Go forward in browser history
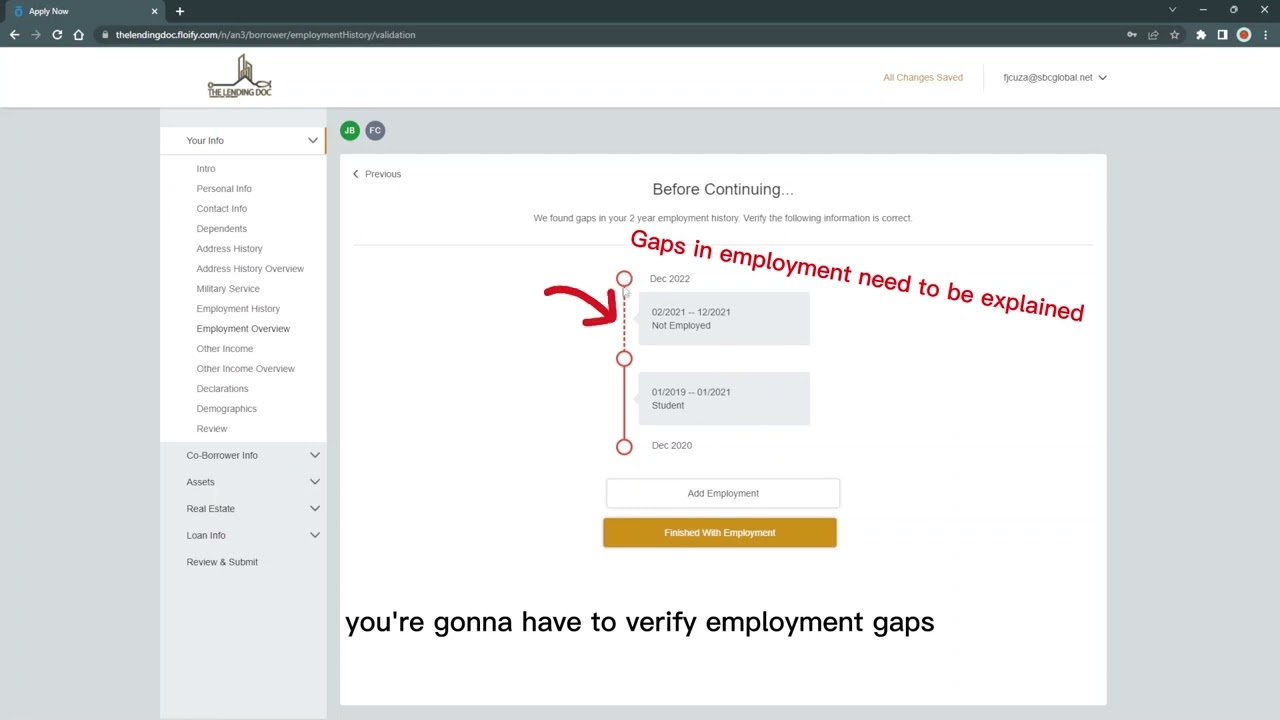1280x720 pixels. (36, 34)
